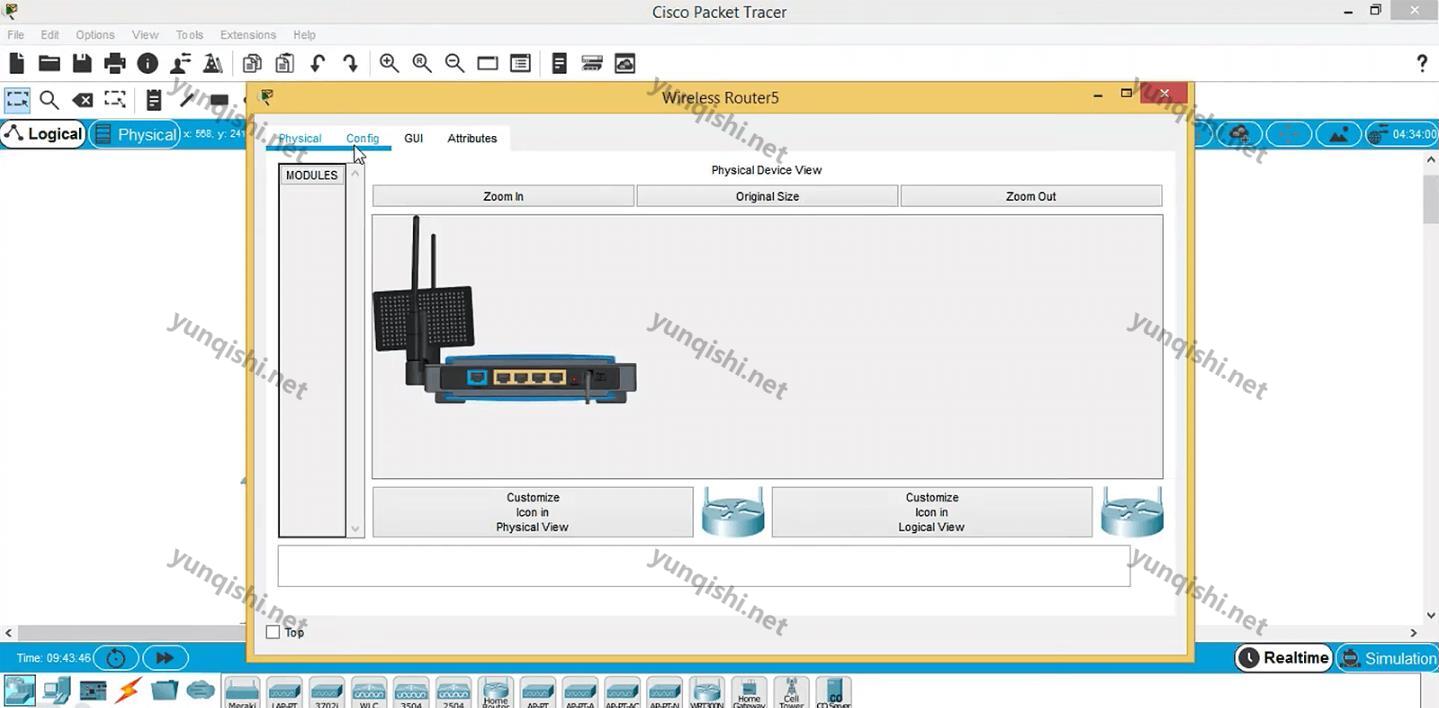Select the End Devices category icon
The image size is (1439, 708).
(x=56, y=690)
